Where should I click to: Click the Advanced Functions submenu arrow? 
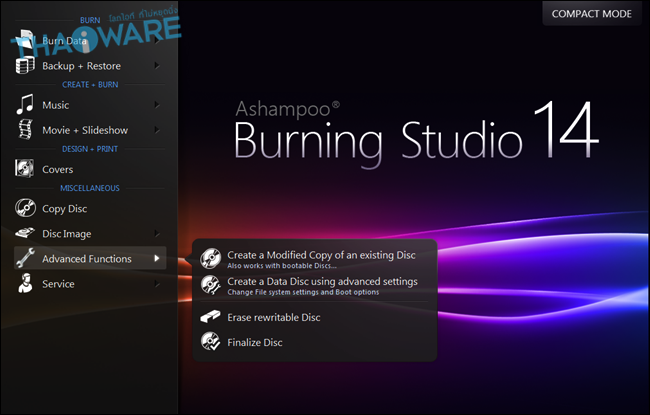tap(157, 259)
